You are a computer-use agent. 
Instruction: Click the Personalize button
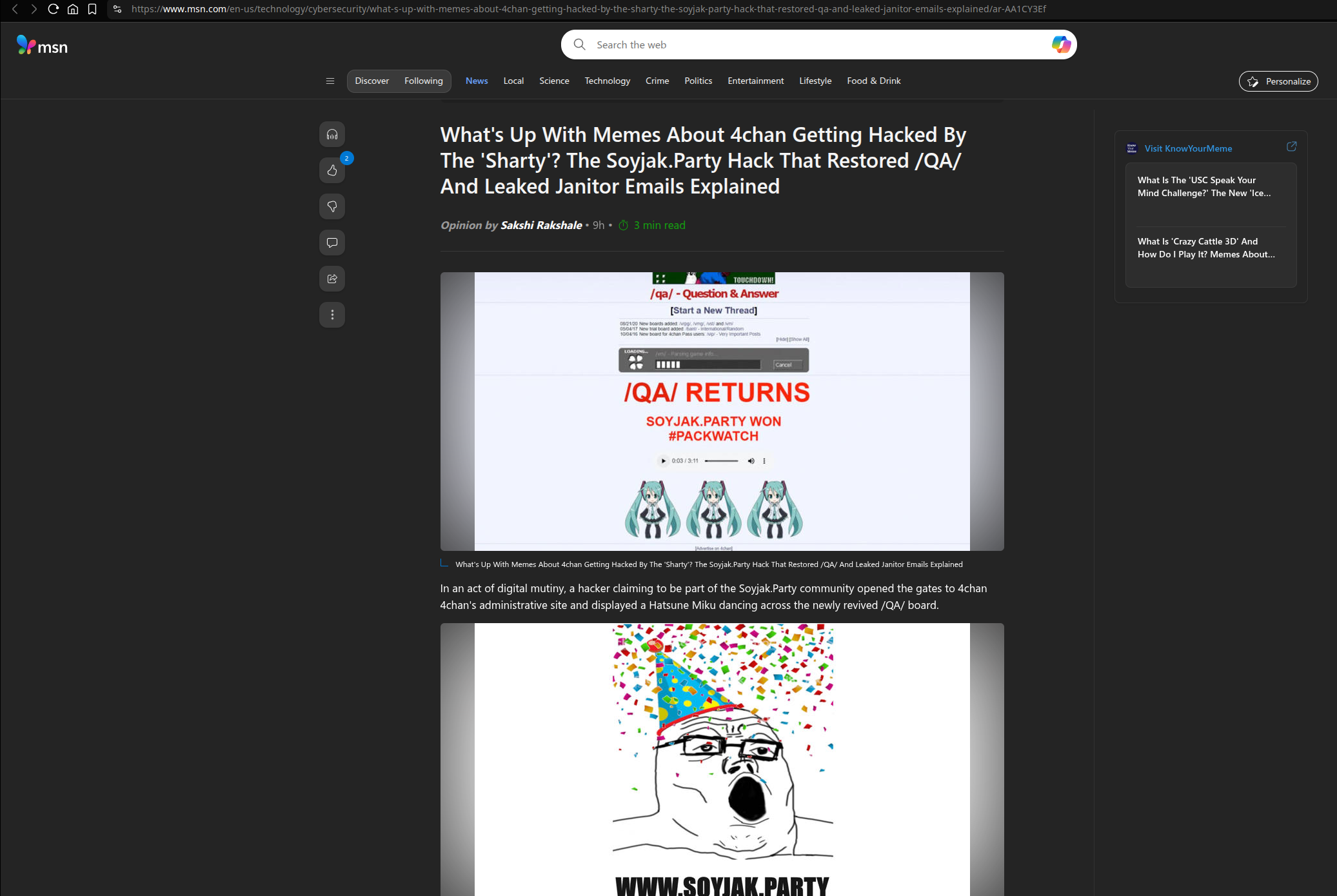1278,81
